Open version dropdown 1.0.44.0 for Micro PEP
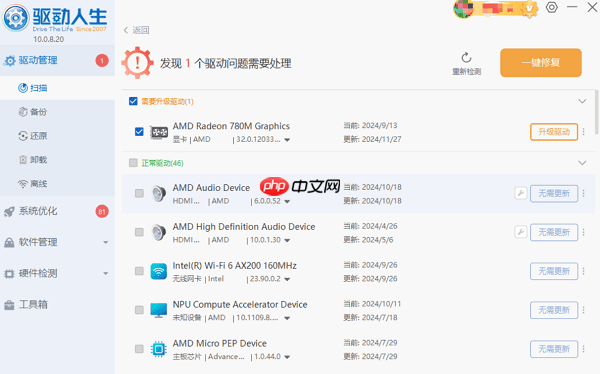Viewport: 600px width, 374px height. coord(287,358)
